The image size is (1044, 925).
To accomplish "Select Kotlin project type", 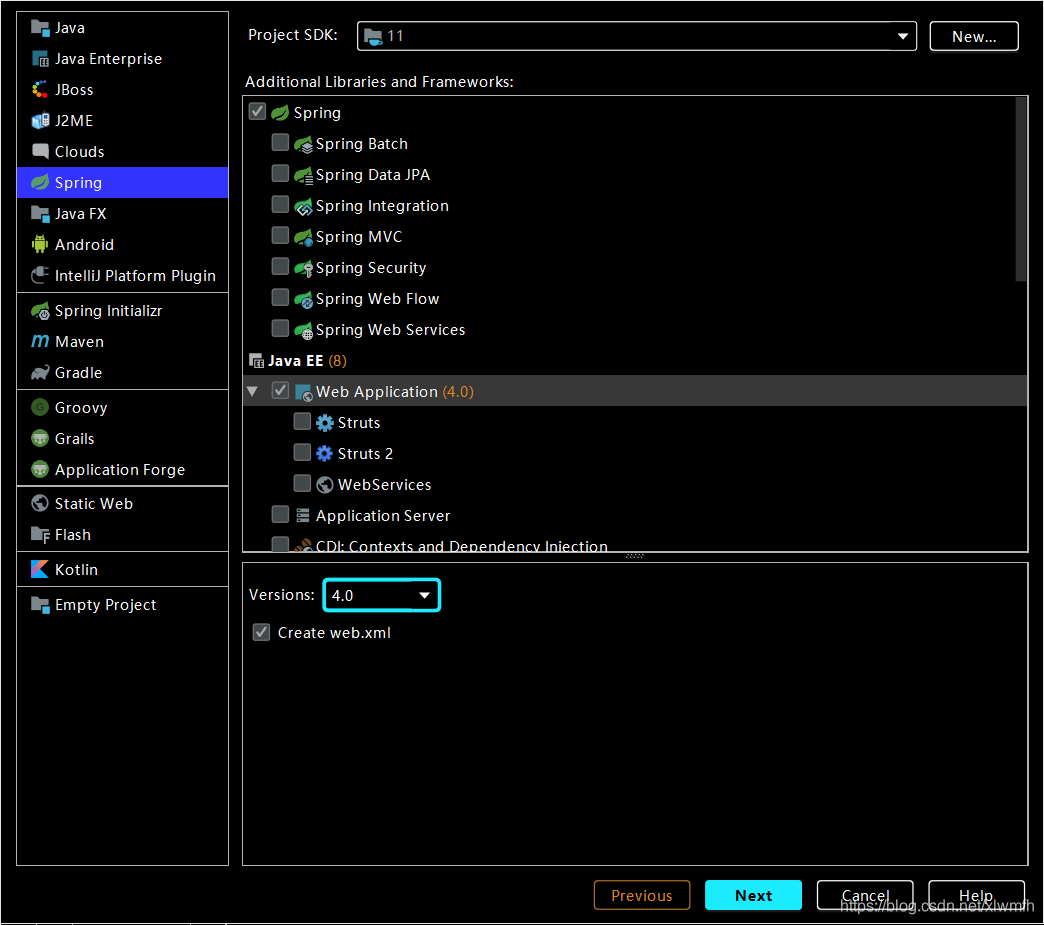I will click(x=123, y=570).
